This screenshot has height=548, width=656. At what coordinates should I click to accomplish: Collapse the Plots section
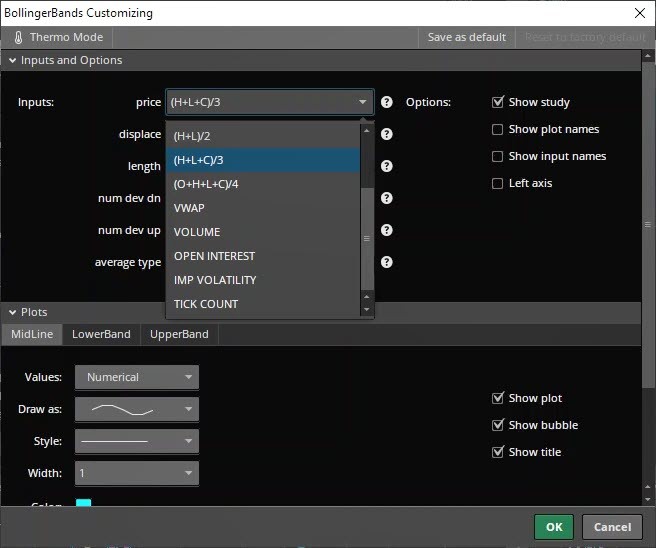click(x=13, y=312)
